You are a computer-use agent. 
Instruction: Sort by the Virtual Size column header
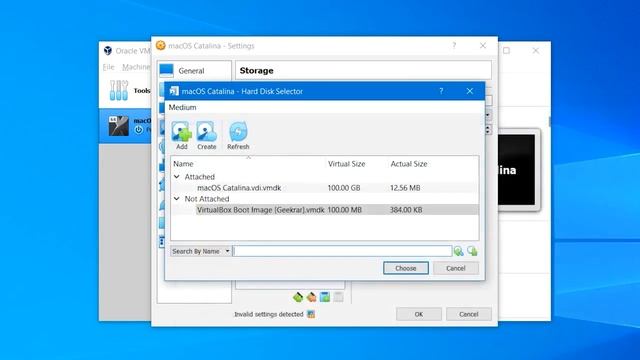(x=347, y=164)
